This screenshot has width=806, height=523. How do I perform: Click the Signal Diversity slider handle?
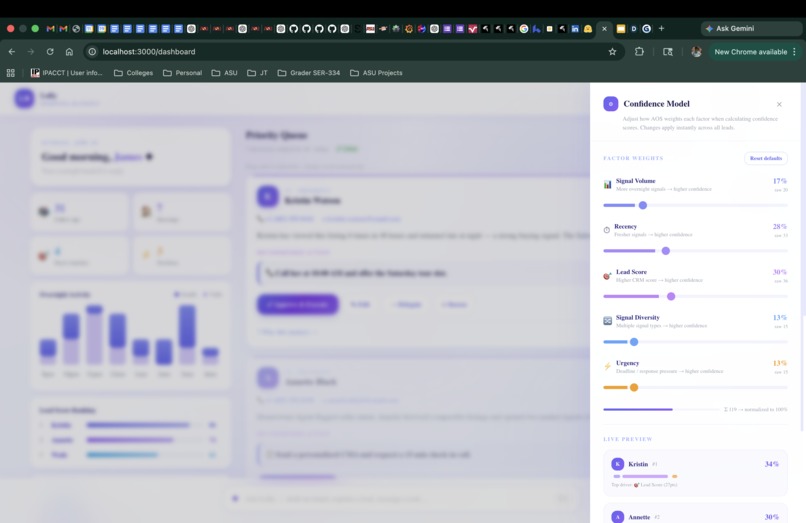(x=634, y=342)
